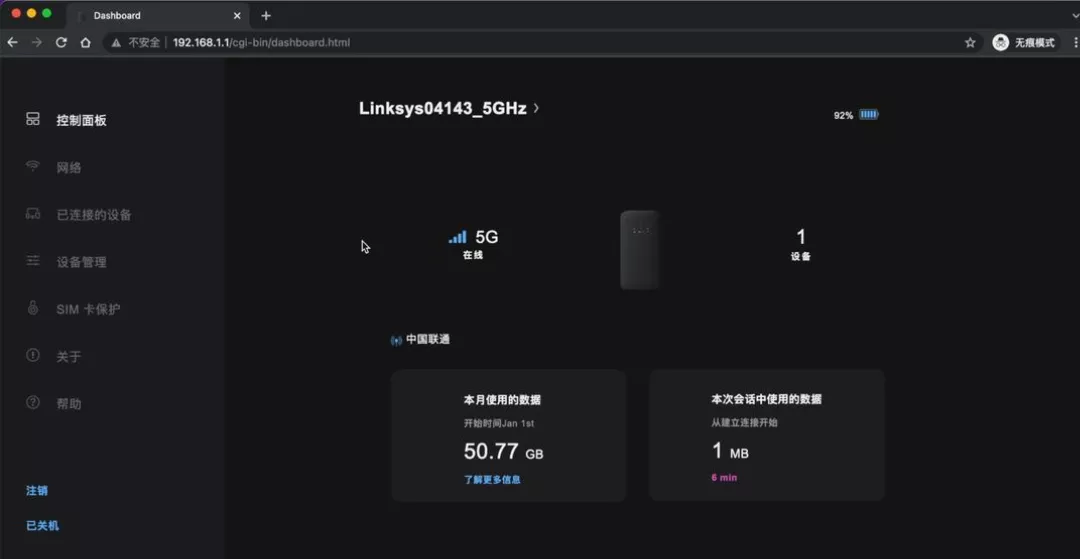This screenshot has height=559, width=1080.
Task: Click the battery level icon
Action: pyautogui.click(x=869, y=115)
